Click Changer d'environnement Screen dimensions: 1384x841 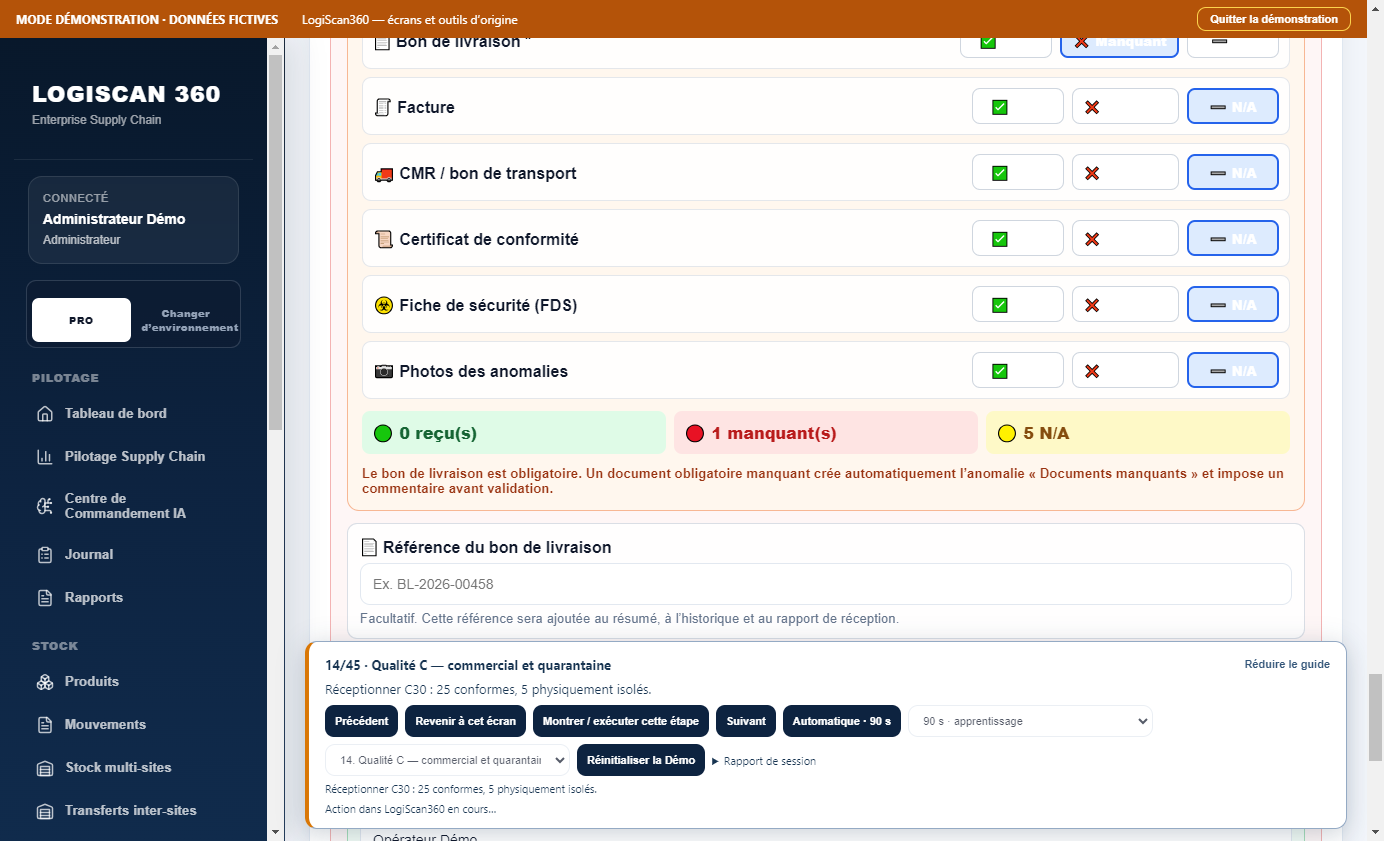pyautogui.click(x=187, y=320)
